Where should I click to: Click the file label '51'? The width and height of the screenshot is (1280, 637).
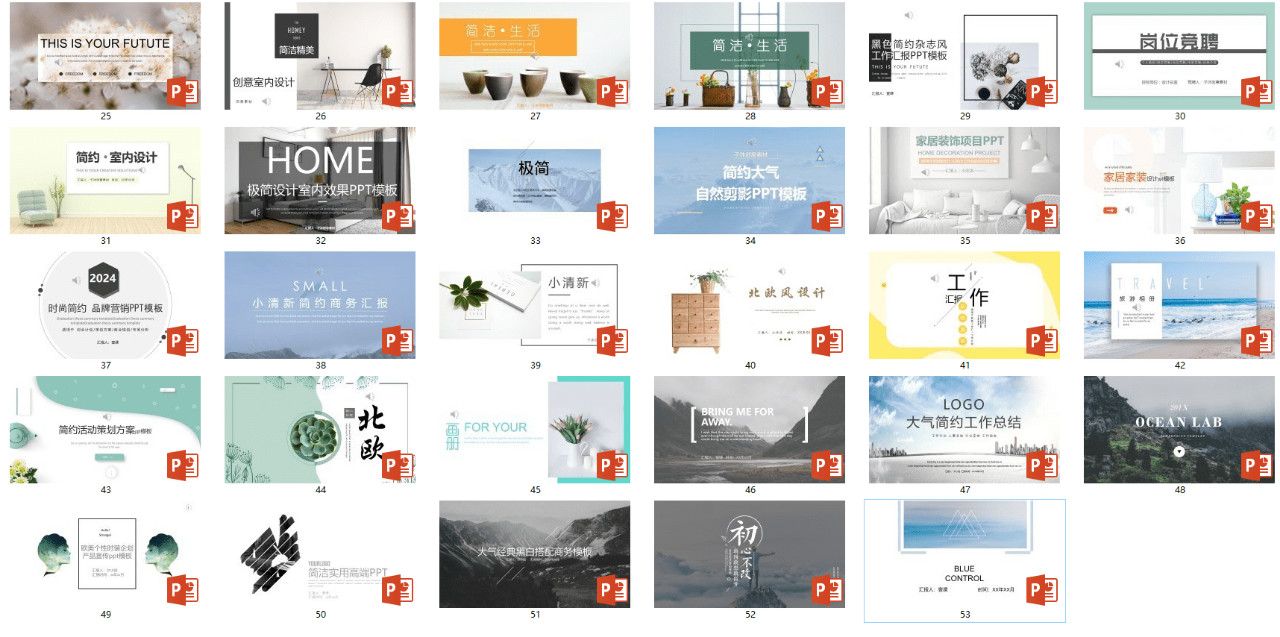coord(535,615)
